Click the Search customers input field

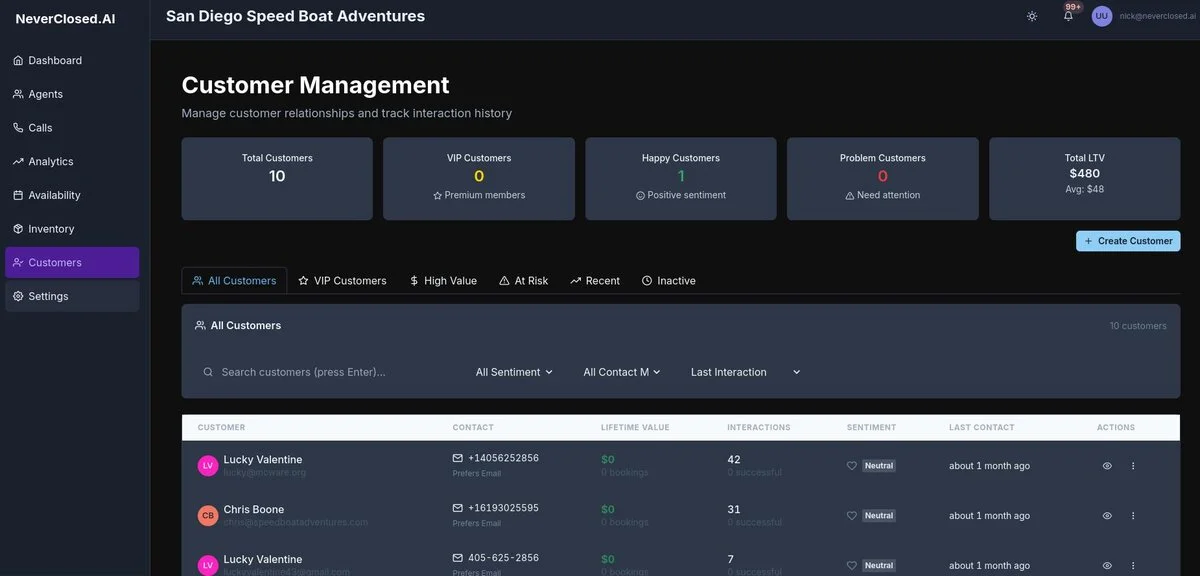pos(330,372)
